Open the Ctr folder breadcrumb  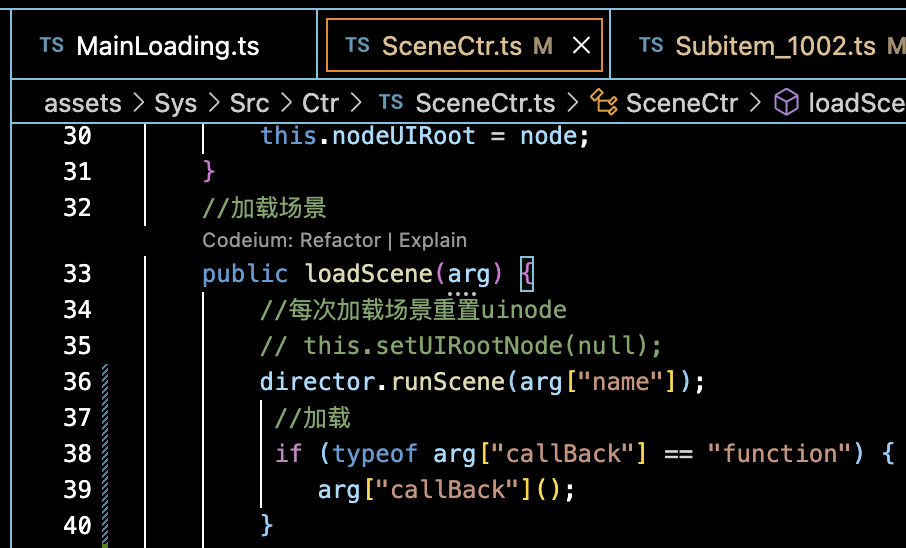(321, 103)
